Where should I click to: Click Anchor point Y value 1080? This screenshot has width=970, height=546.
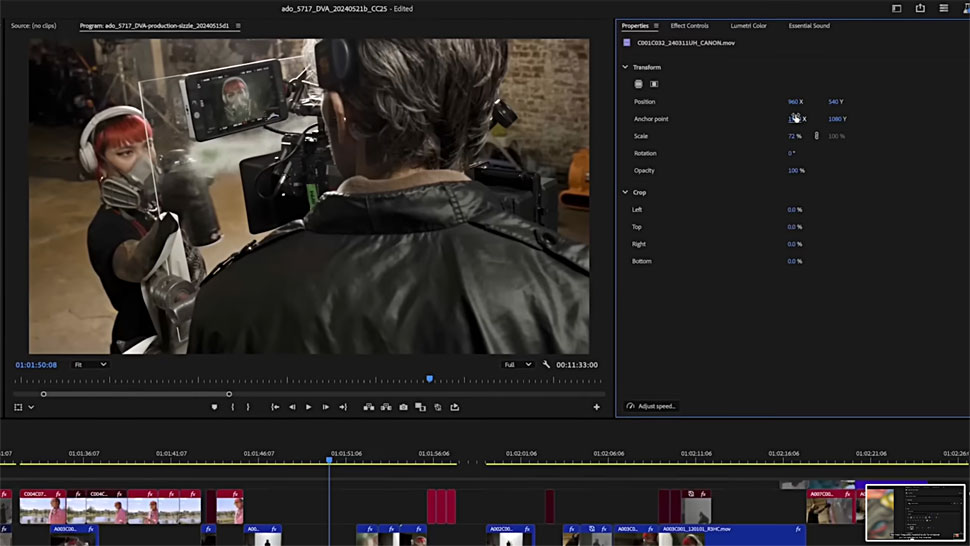coord(835,119)
